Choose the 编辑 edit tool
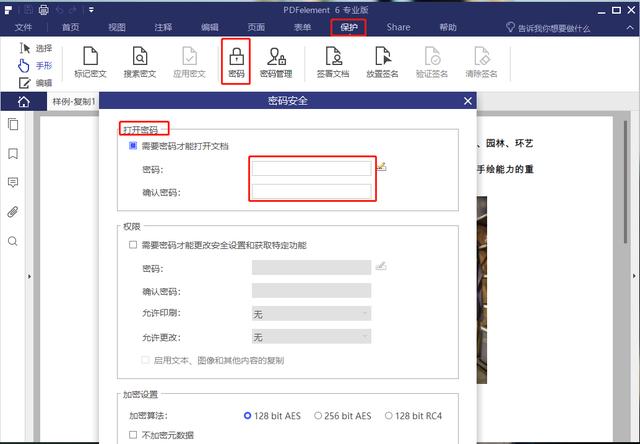Image resolution: width=640 pixels, height=444 pixels. [x=36, y=83]
